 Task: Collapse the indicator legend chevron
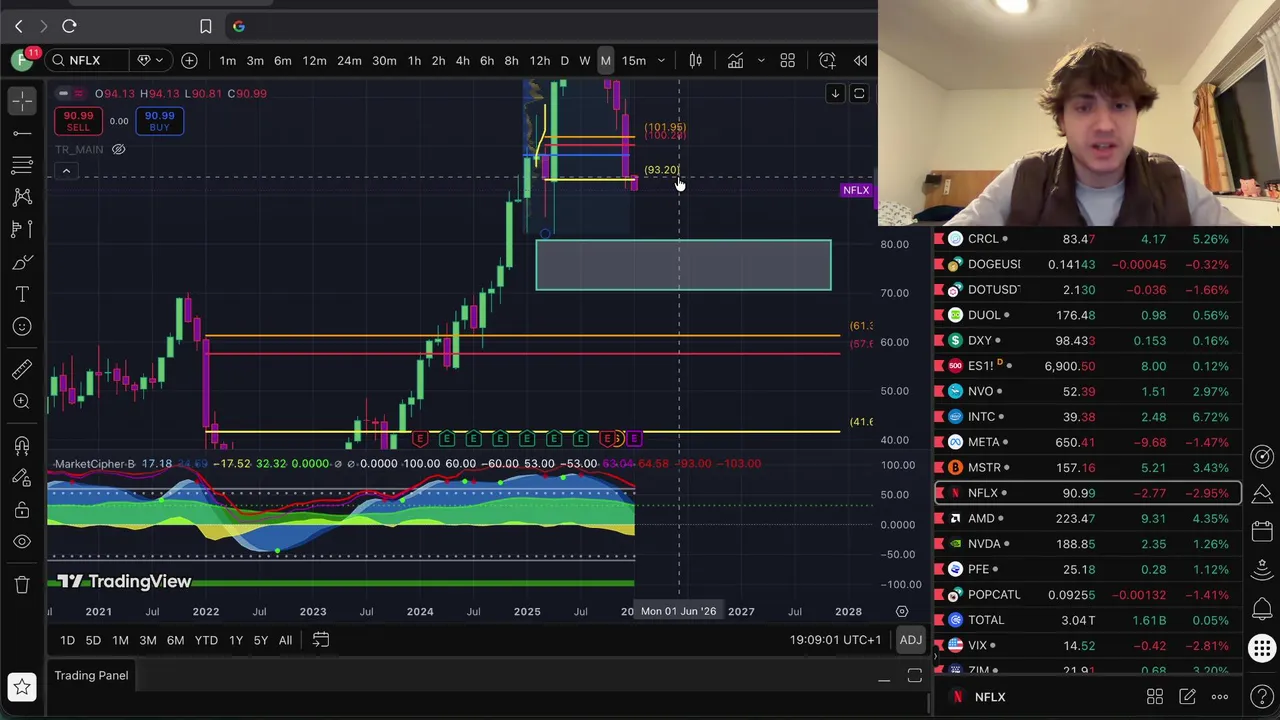point(66,172)
